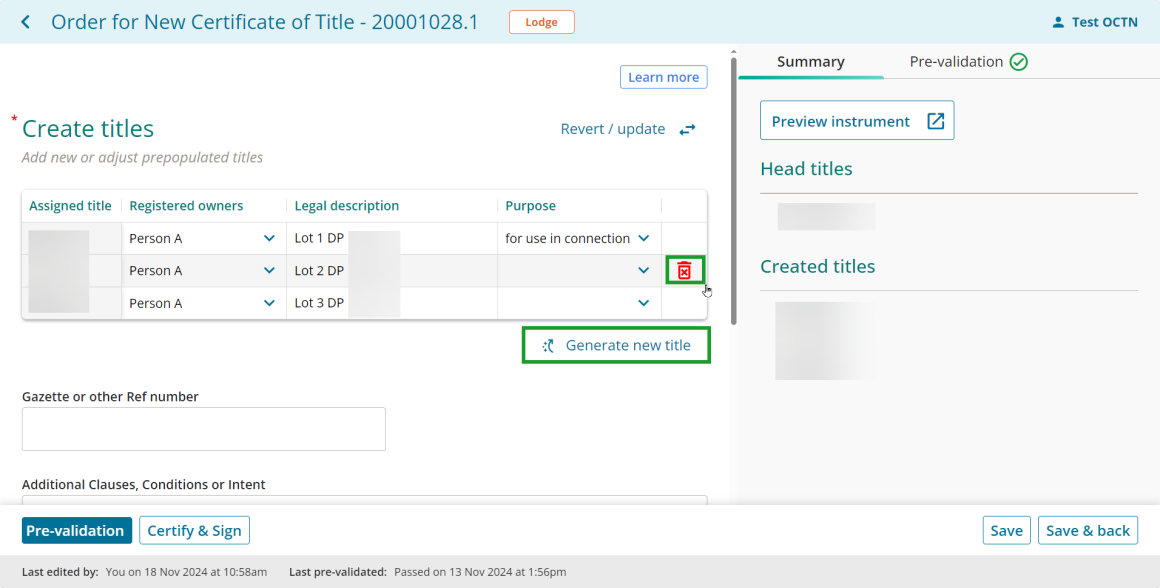Screen dimensions: 1160x588
Task: Click the back arrow beside the order title
Action: point(26,22)
